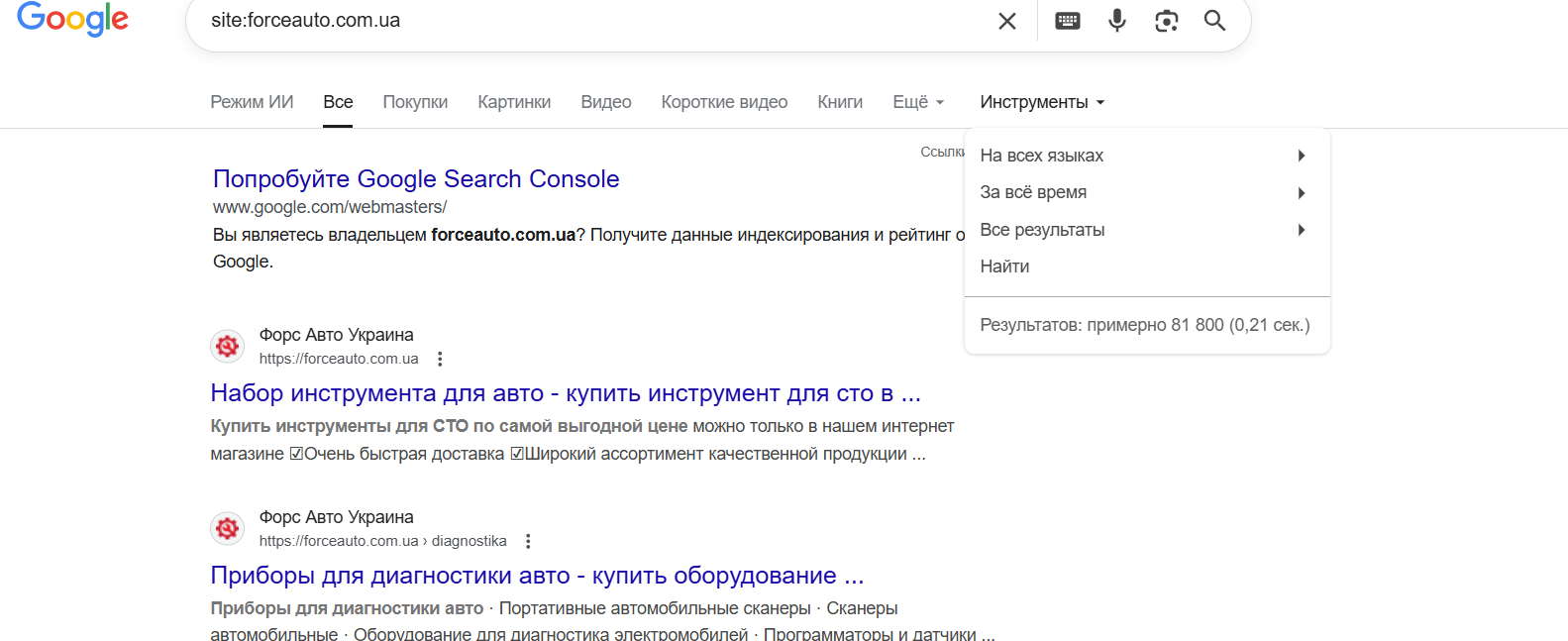Open three-dot menu next to diagnostika result
1568x641 pixels.
[528, 541]
